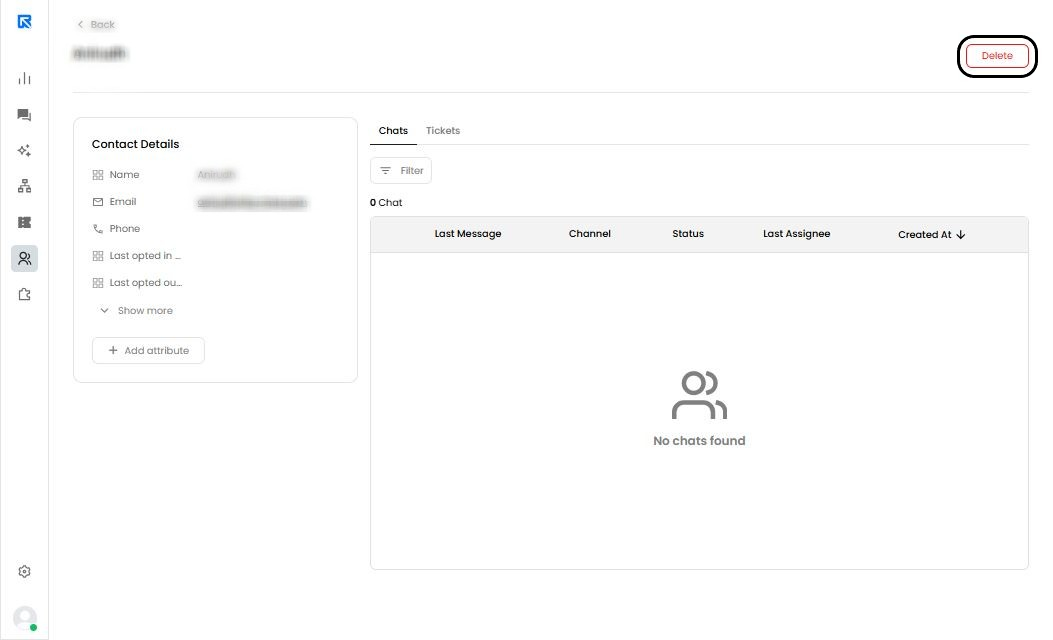1053x640 pixels.
Task: Click the Last Message column header
Action: 467,234
